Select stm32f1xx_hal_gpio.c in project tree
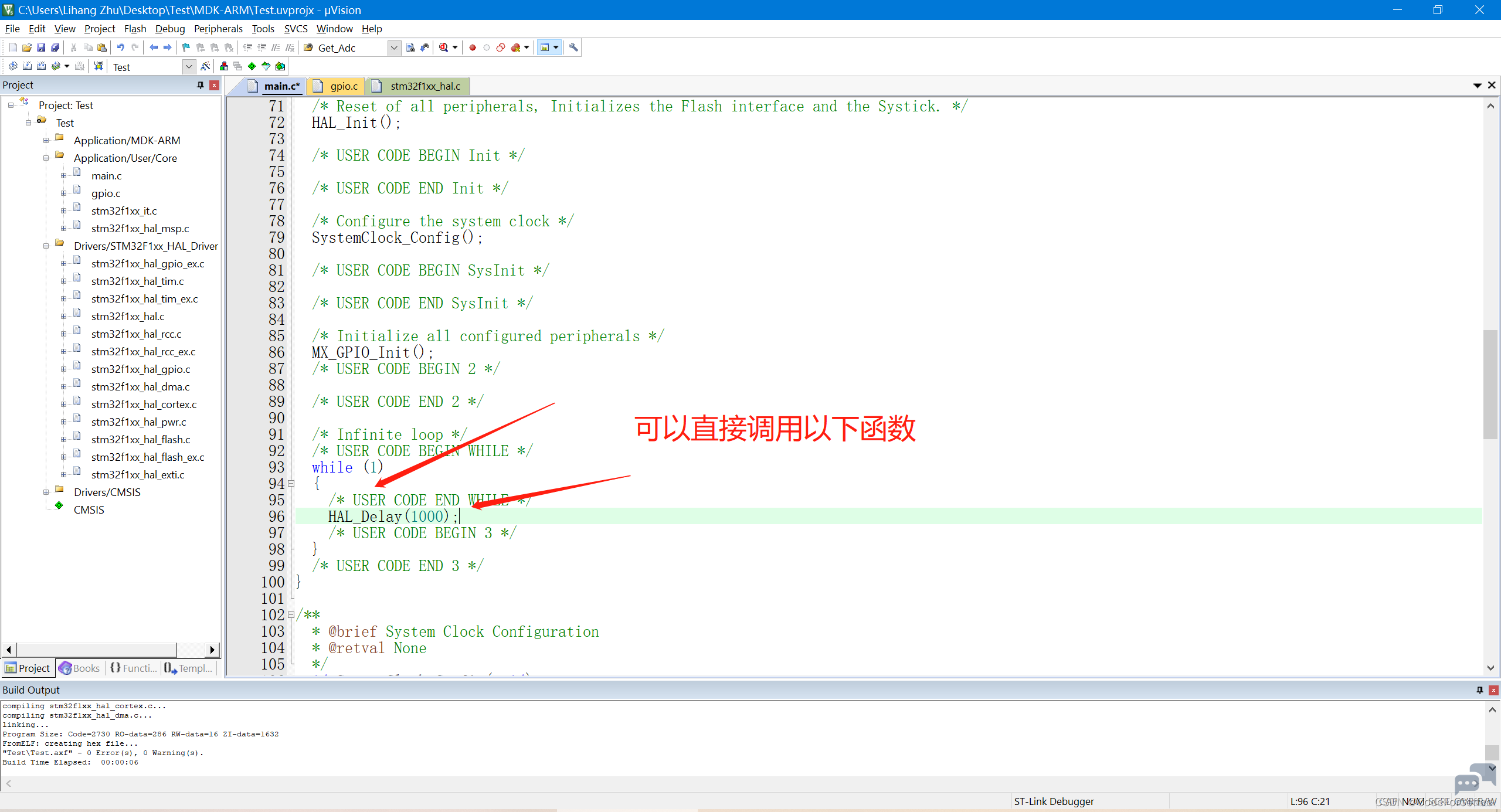This screenshot has height=812, width=1501. click(141, 369)
